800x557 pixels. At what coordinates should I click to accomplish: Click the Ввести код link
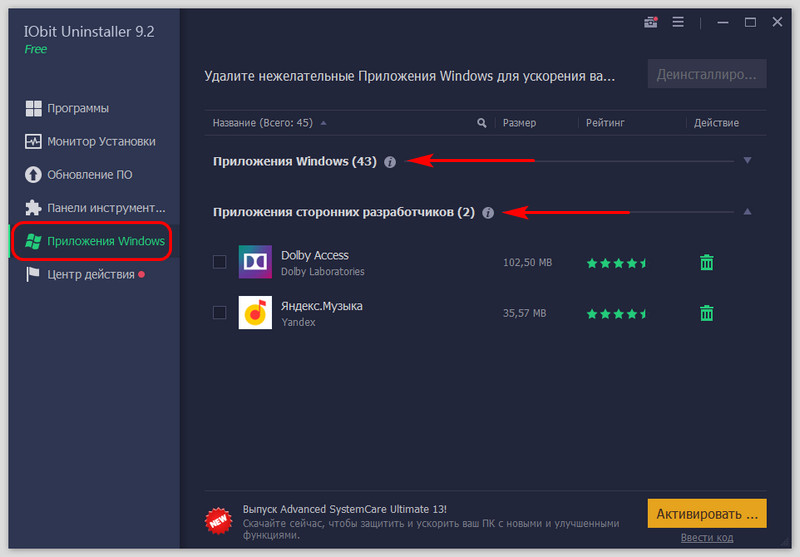pyautogui.click(x=707, y=538)
